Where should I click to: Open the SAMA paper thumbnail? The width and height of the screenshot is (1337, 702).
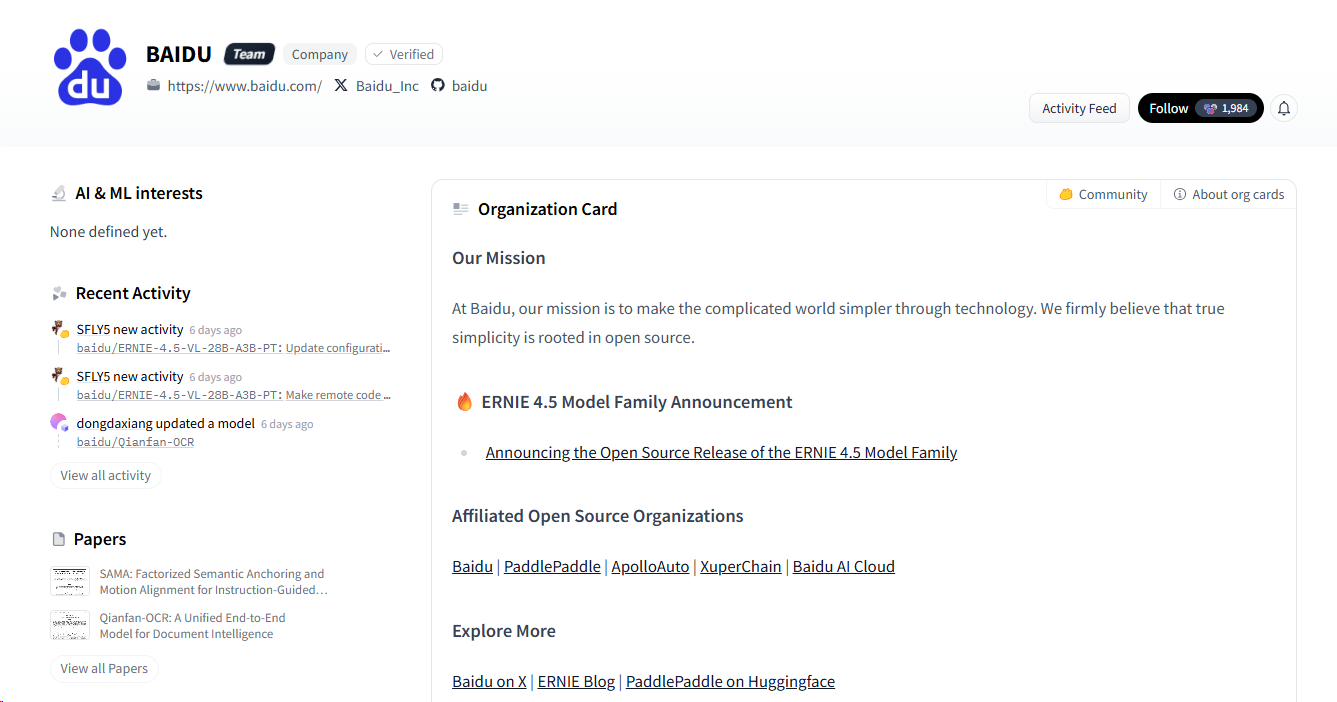click(70, 581)
